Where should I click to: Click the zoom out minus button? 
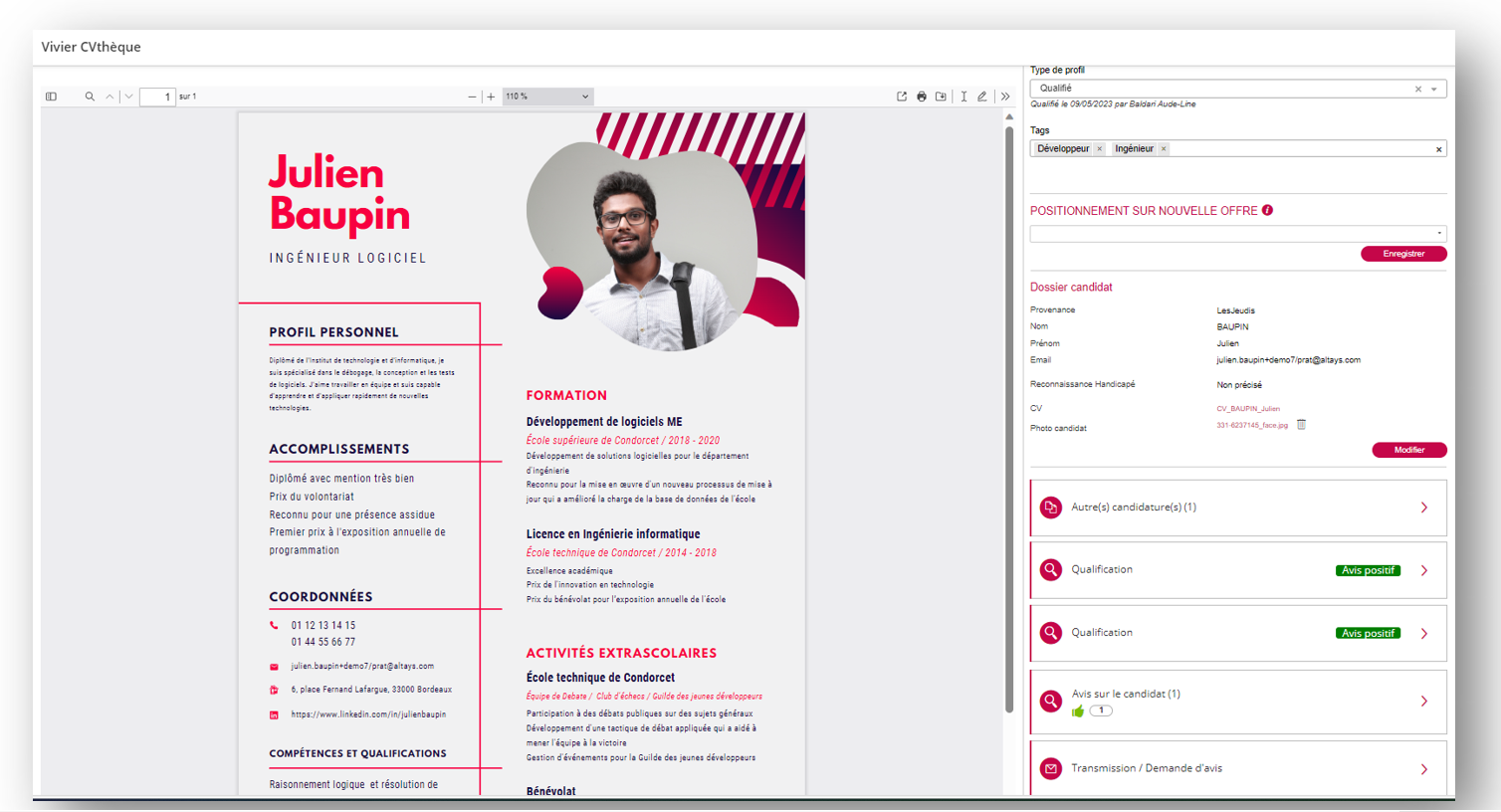472,97
